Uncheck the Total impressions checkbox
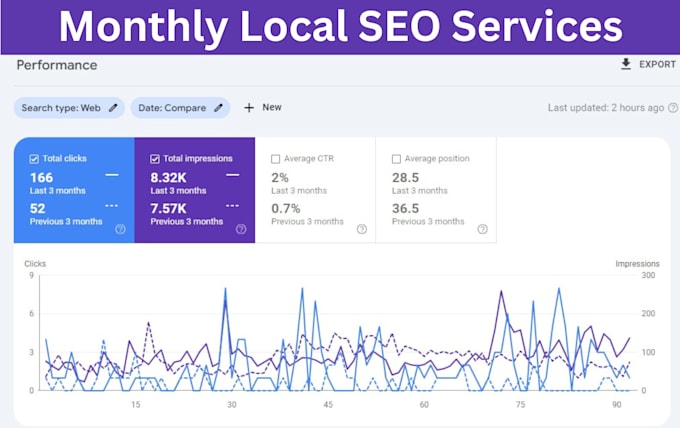680x428 pixels. click(155, 159)
